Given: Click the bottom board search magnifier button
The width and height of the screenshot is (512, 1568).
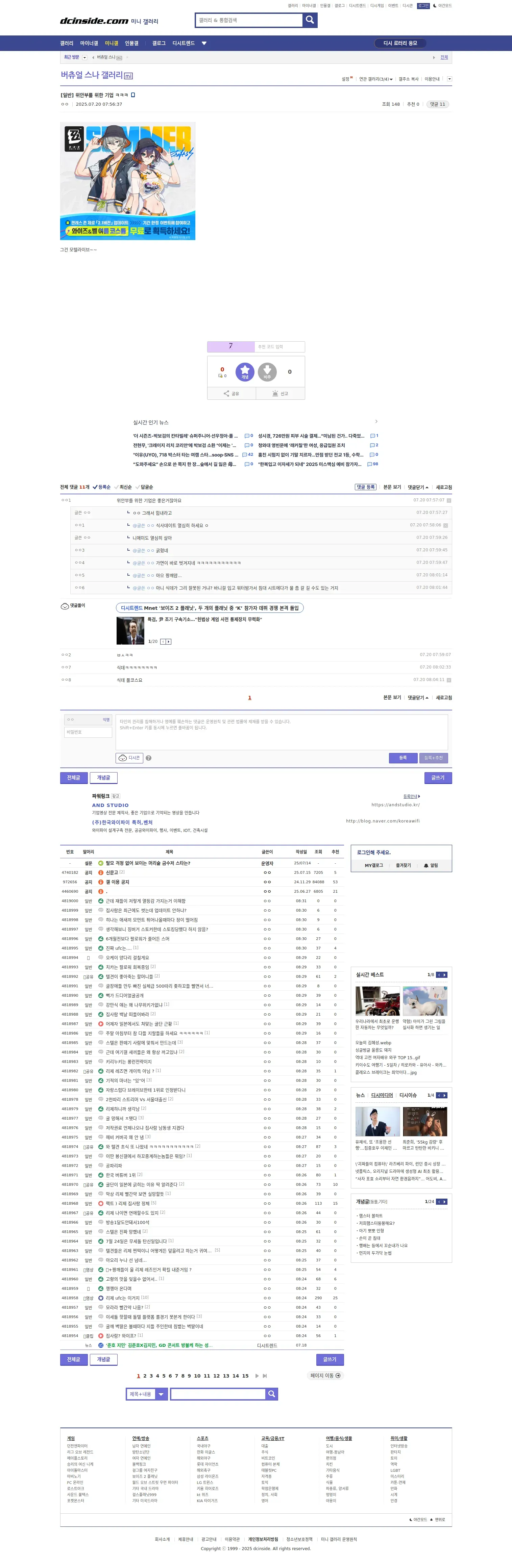Looking at the screenshot, I should click(272, 1393).
